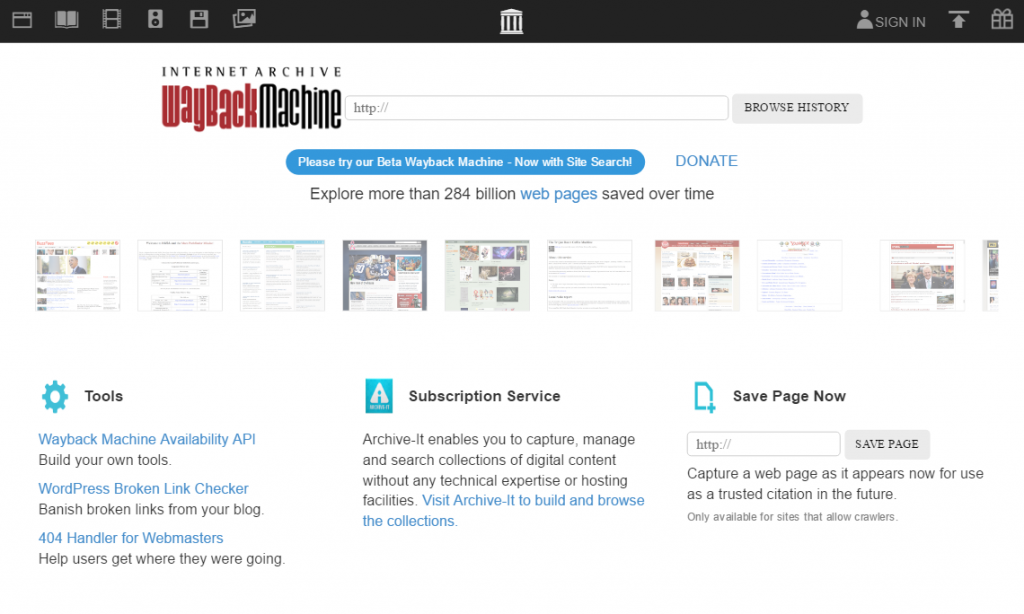Open the space images gallery thumbnail
Image resolution: width=1024 pixels, height=614 pixels.
click(x=487, y=275)
